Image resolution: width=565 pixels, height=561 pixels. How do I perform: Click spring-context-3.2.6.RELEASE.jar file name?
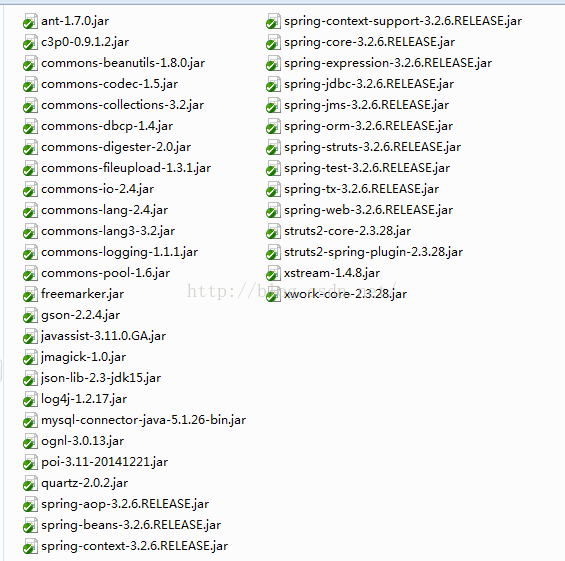tap(134, 546)
